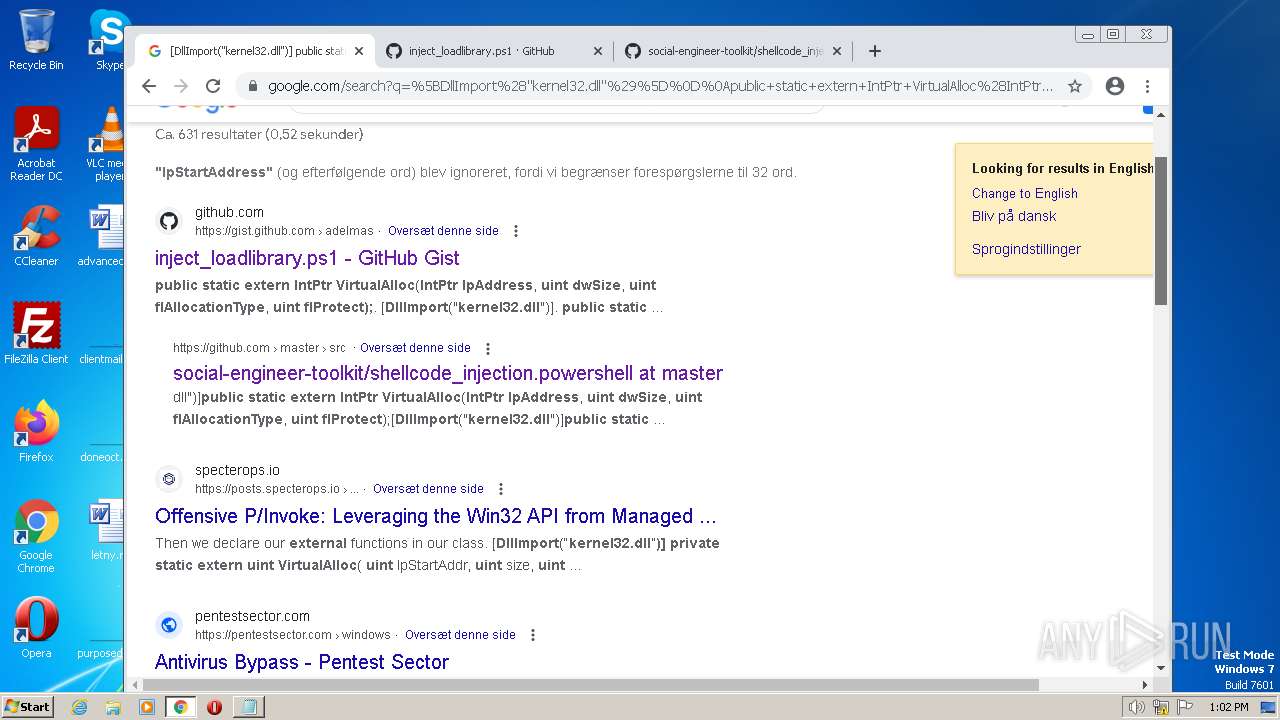Open the volume control in system tray
The image size is (1280, 720).
pos(1137,707)
